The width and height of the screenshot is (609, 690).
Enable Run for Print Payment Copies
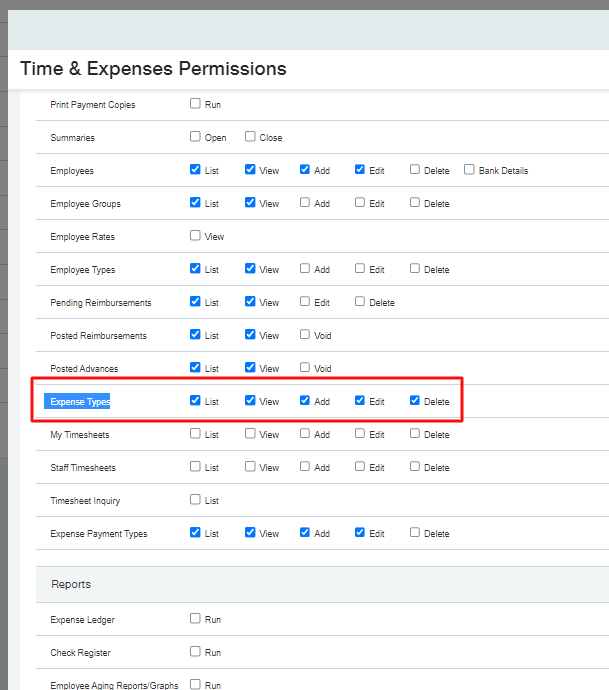pyautogui.click(x=195, y=103)
